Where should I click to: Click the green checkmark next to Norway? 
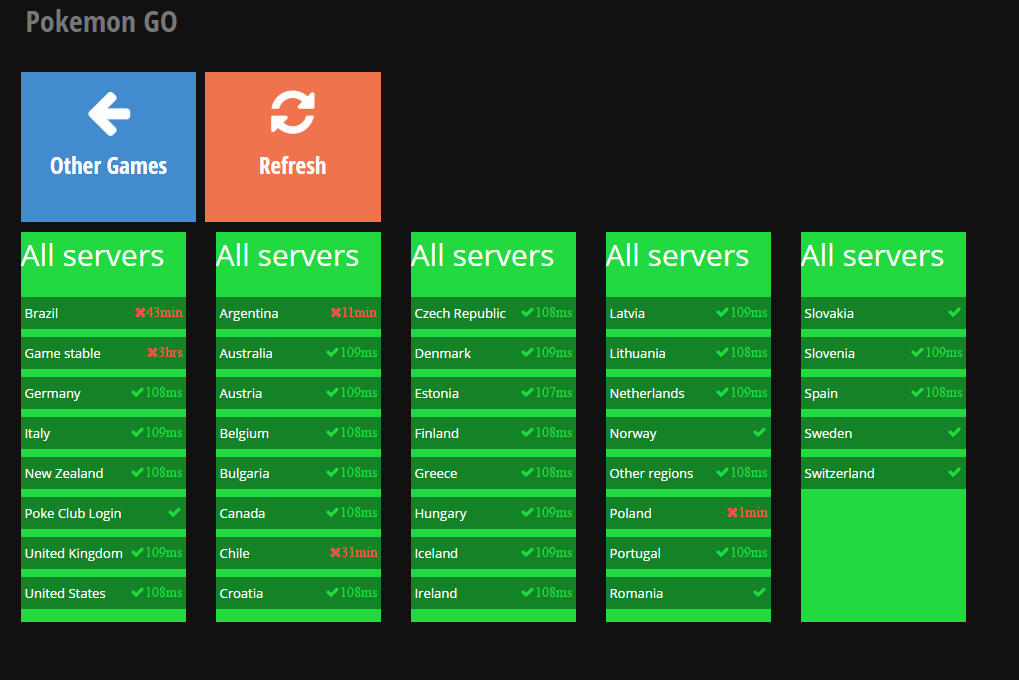759,433
